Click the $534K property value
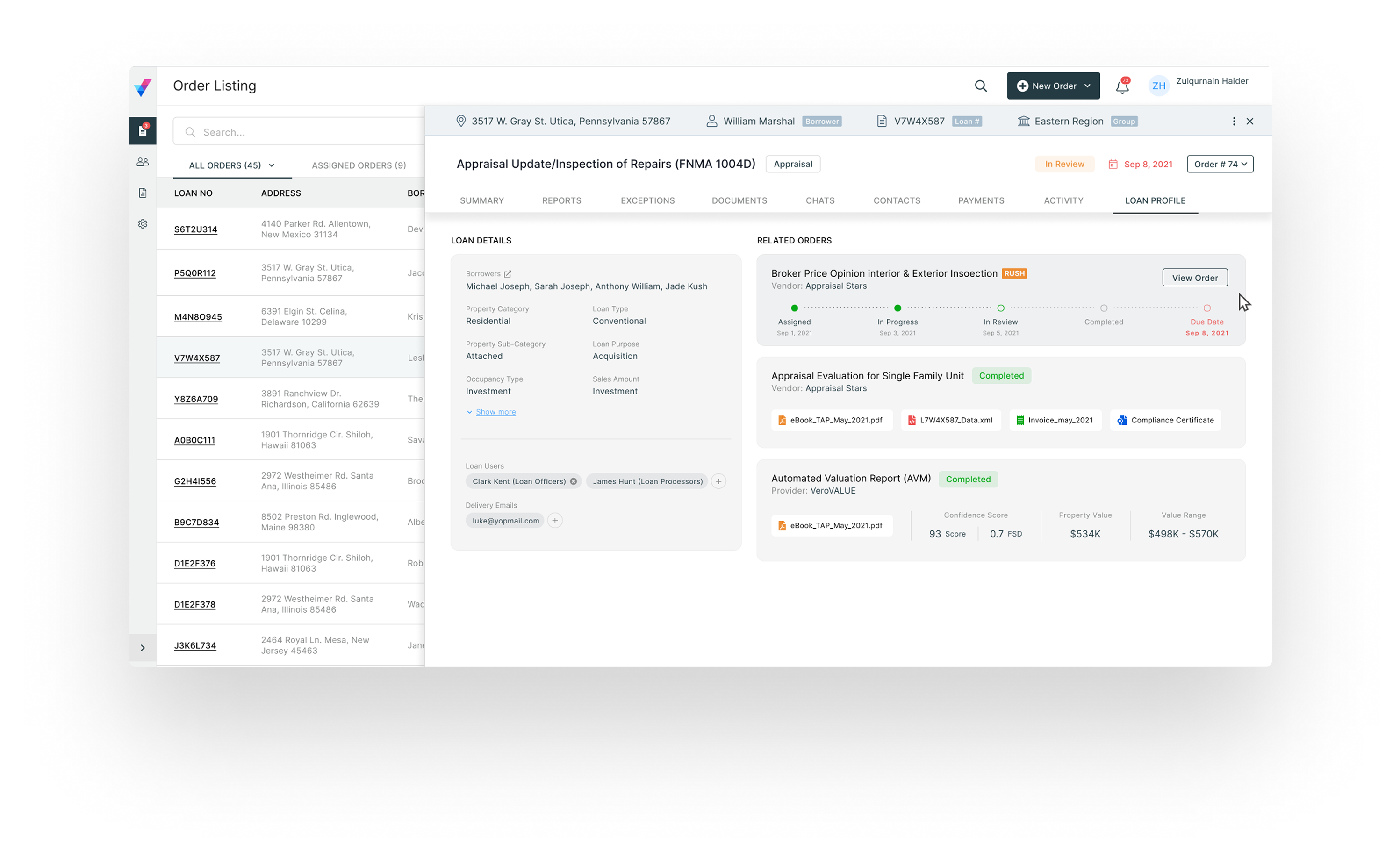Image resolution: width=1400 pixels, height=859 pixels. 1084,534
